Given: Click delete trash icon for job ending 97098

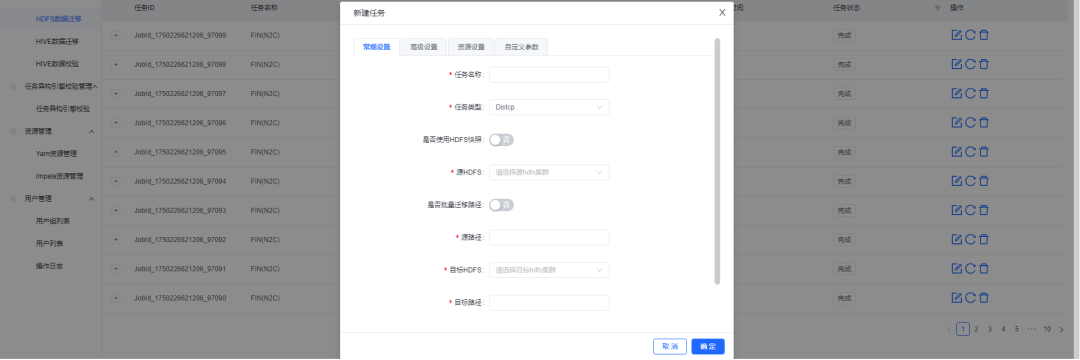Looking at the screenshot, I should (984, 64).
